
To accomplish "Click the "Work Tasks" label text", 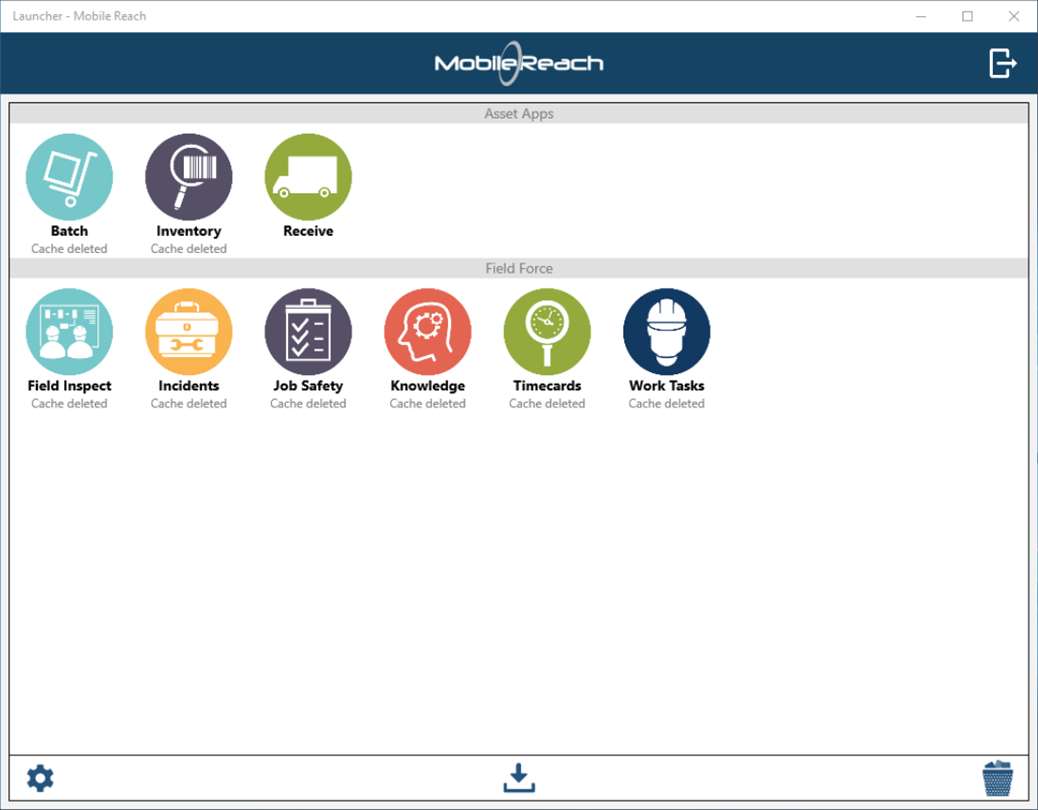I will tap(667, 386).
